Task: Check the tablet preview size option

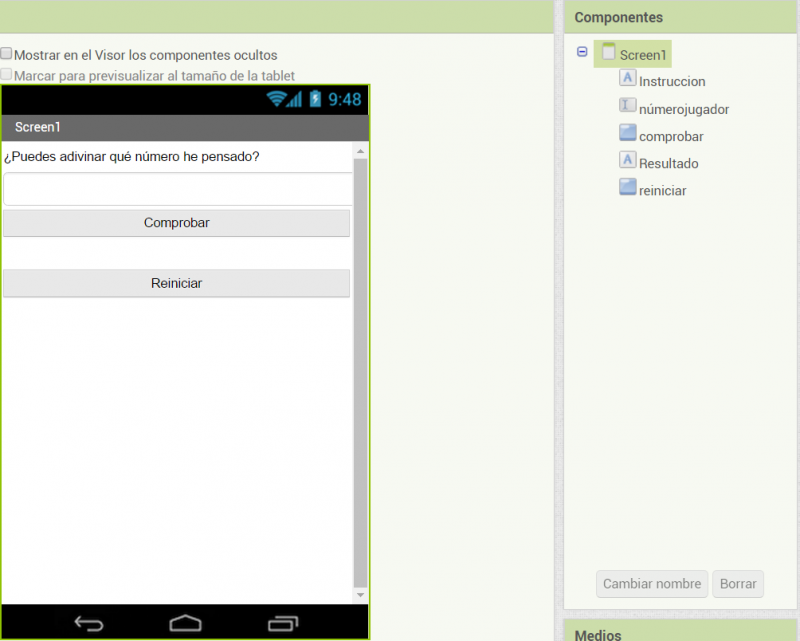Action: pyautogui.click(x=7, y=75)
